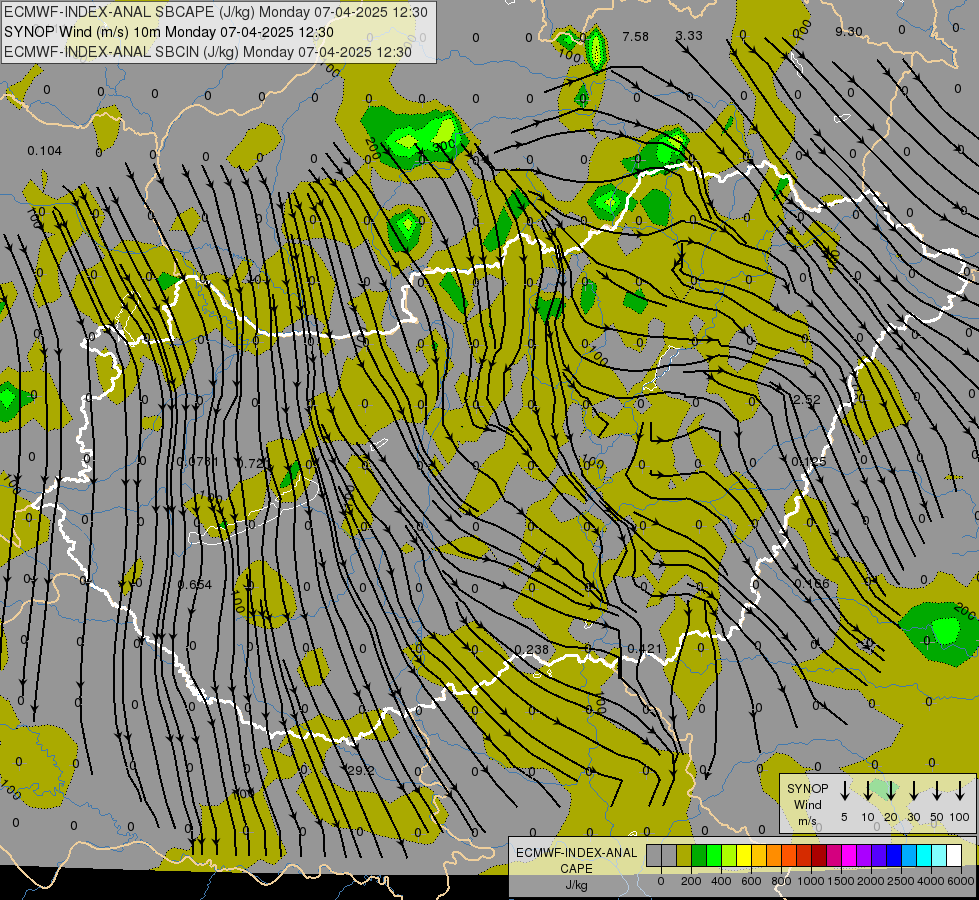The image size is (979, 900).
Task: Click the legend tick label 4000
Action: 931,881
